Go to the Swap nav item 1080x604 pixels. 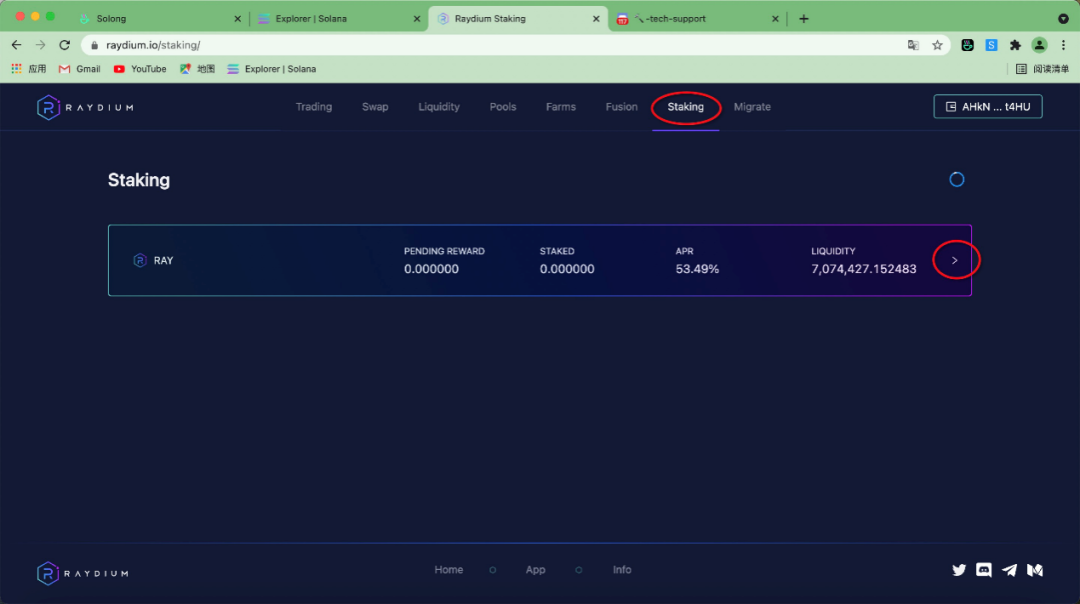(x=375, y=107)
